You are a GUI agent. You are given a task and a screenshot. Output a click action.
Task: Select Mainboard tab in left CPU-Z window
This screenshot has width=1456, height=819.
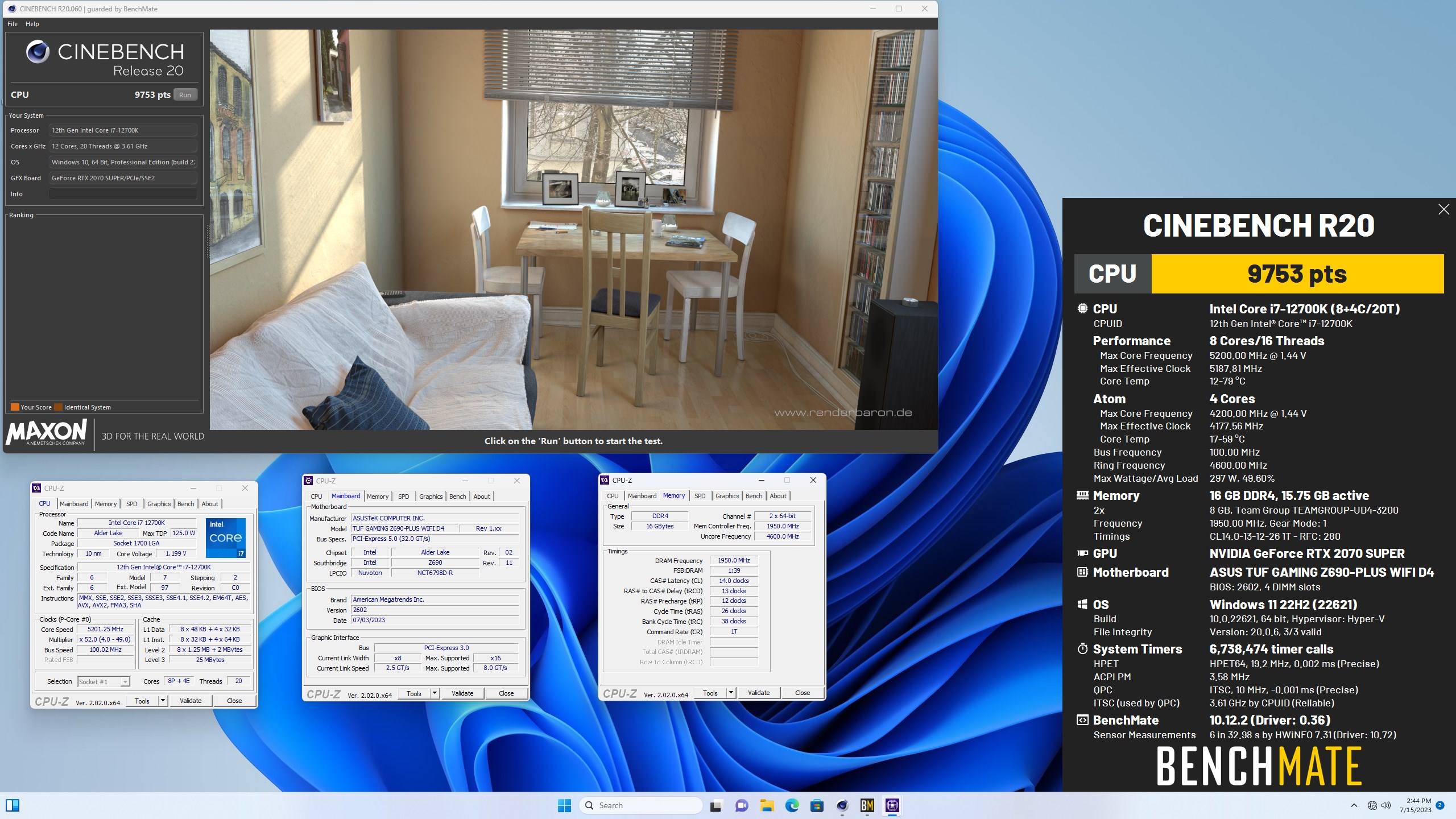[x=74, y=504]
